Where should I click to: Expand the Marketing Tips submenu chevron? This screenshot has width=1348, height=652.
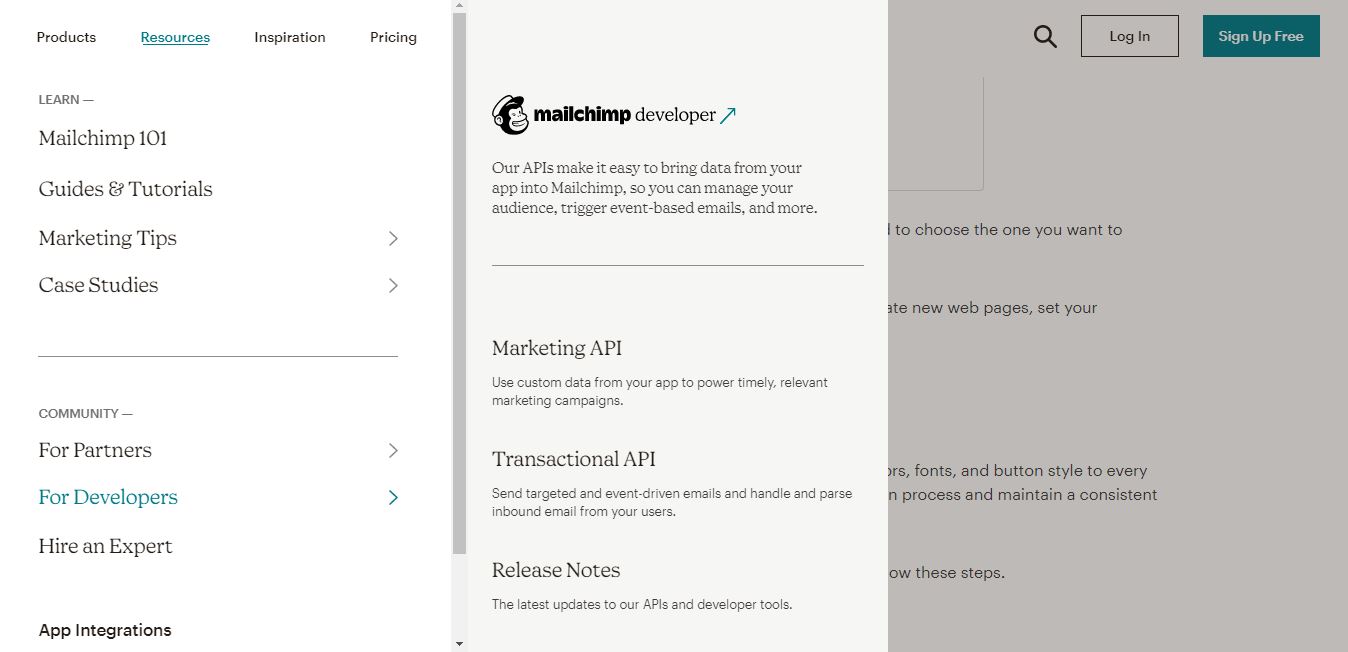[393, 238]
